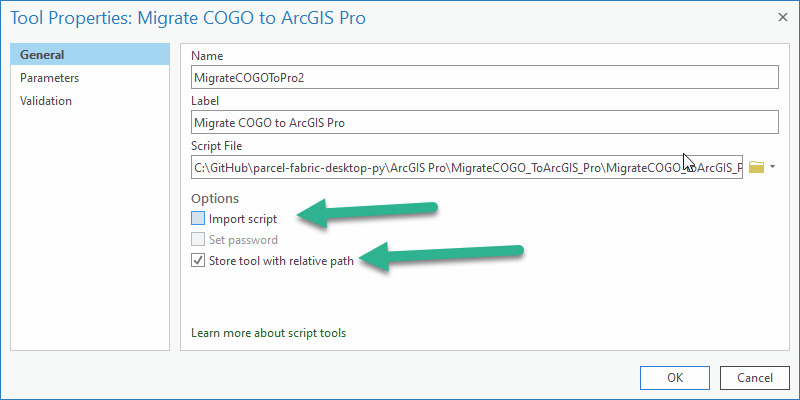Uncheck Store tool with relative path

(x=198, y=261)
